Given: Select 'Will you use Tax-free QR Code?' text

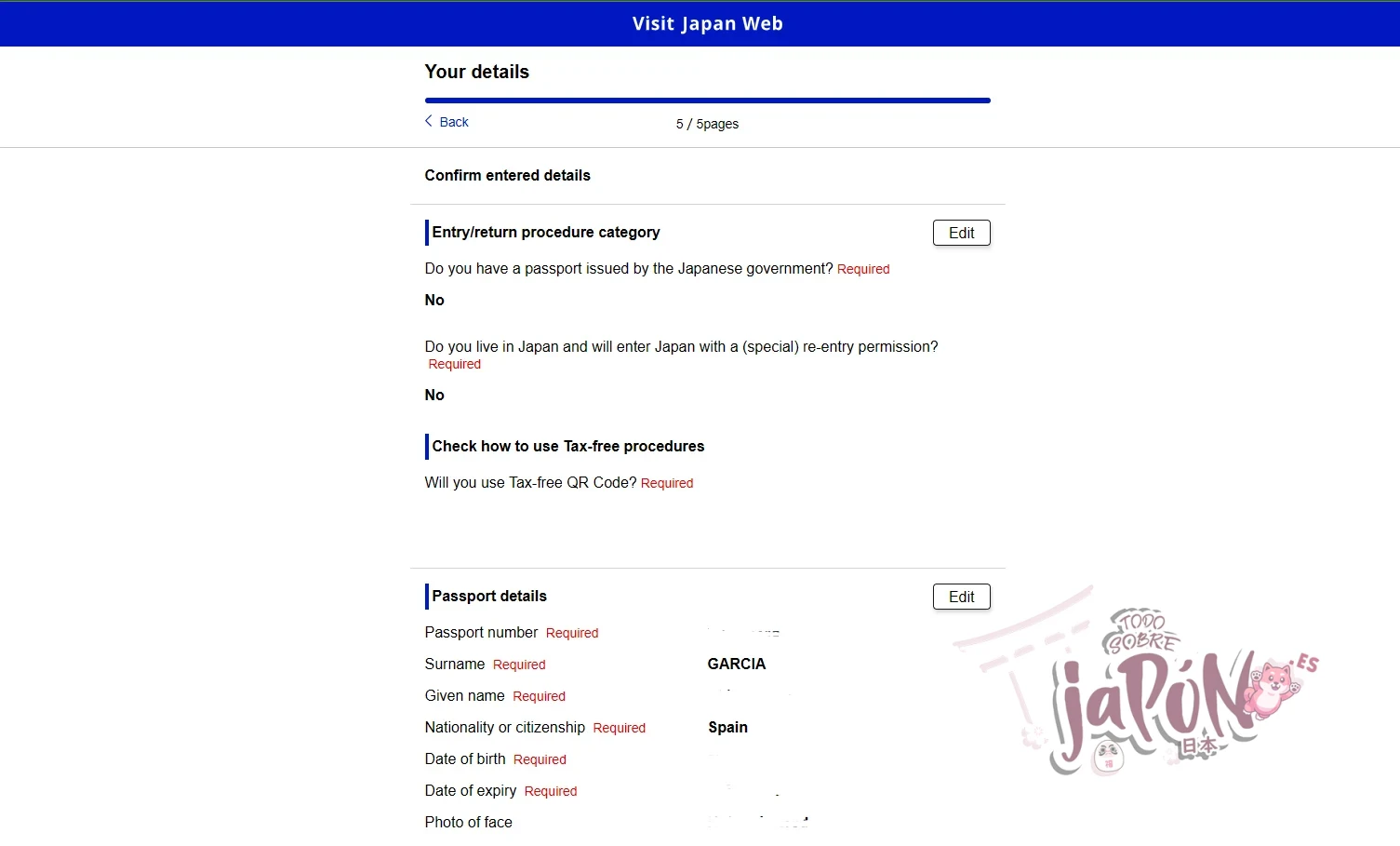Looking at the screenshot, I should pyautogui.click(x=530, y=483).
